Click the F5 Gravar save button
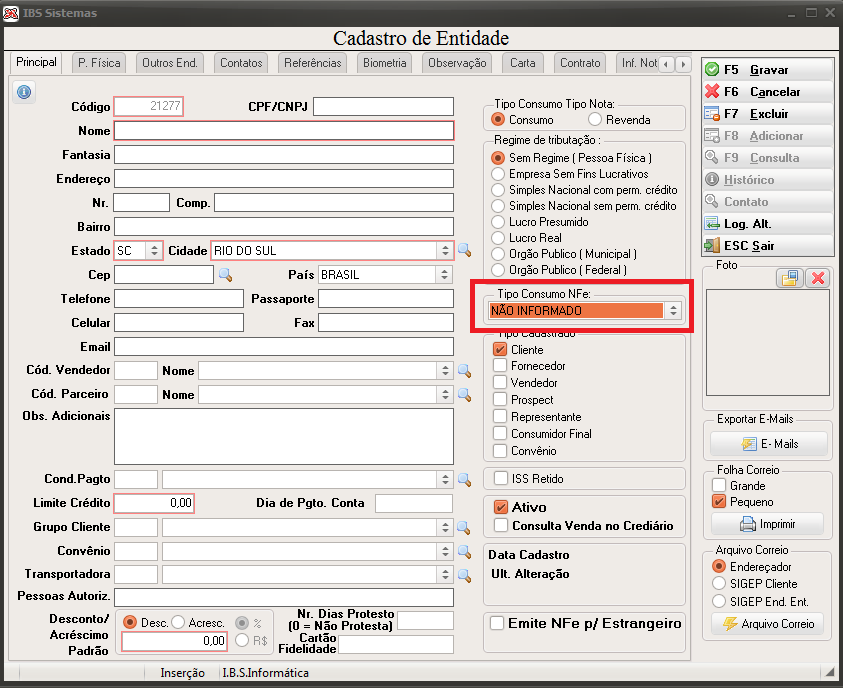The height and width of the screenshot is (688, 843). (768, 69)
